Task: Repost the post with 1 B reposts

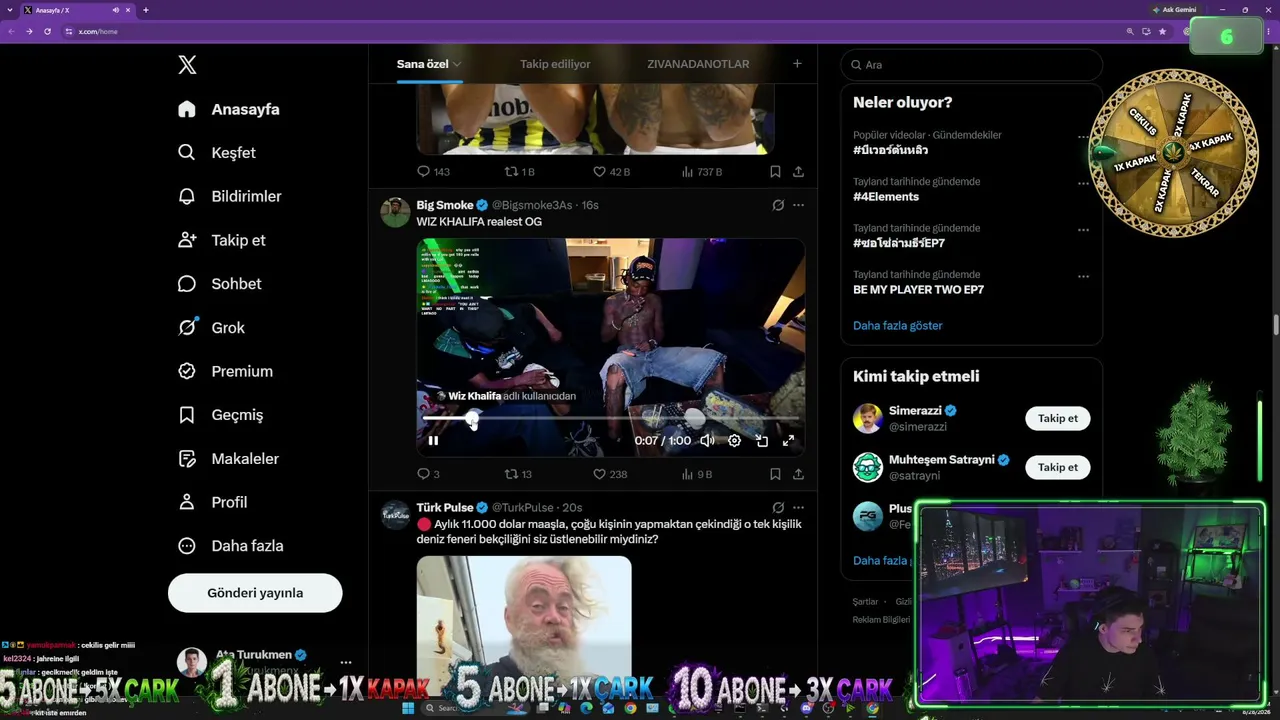Action: pyautogui.click(x=519, y=172)
